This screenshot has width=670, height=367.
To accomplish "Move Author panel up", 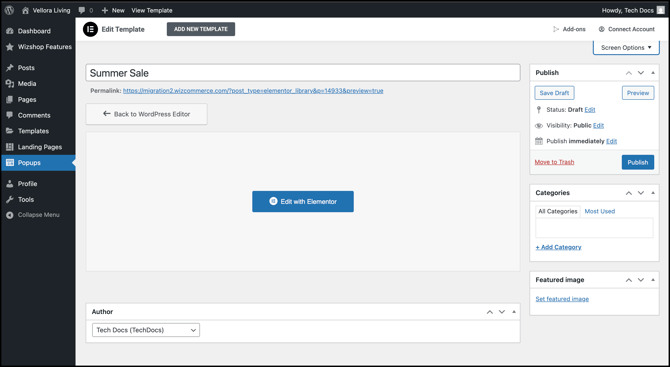I will [490, 312].
